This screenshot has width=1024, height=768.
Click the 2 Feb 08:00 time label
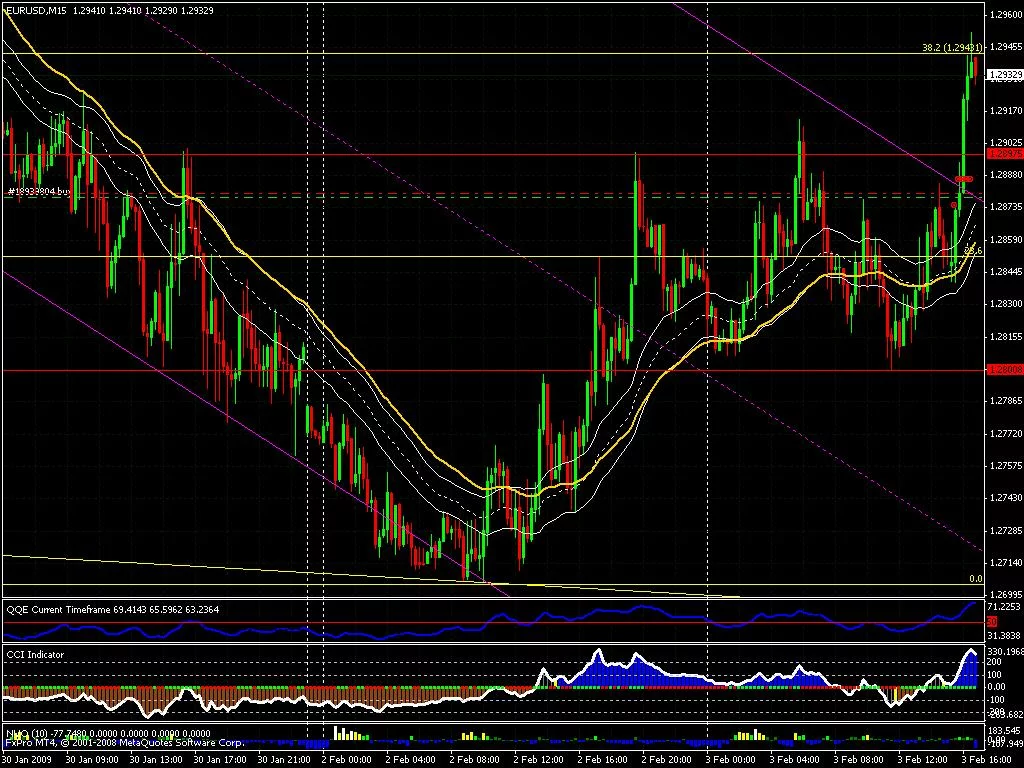tap(475, 760)
